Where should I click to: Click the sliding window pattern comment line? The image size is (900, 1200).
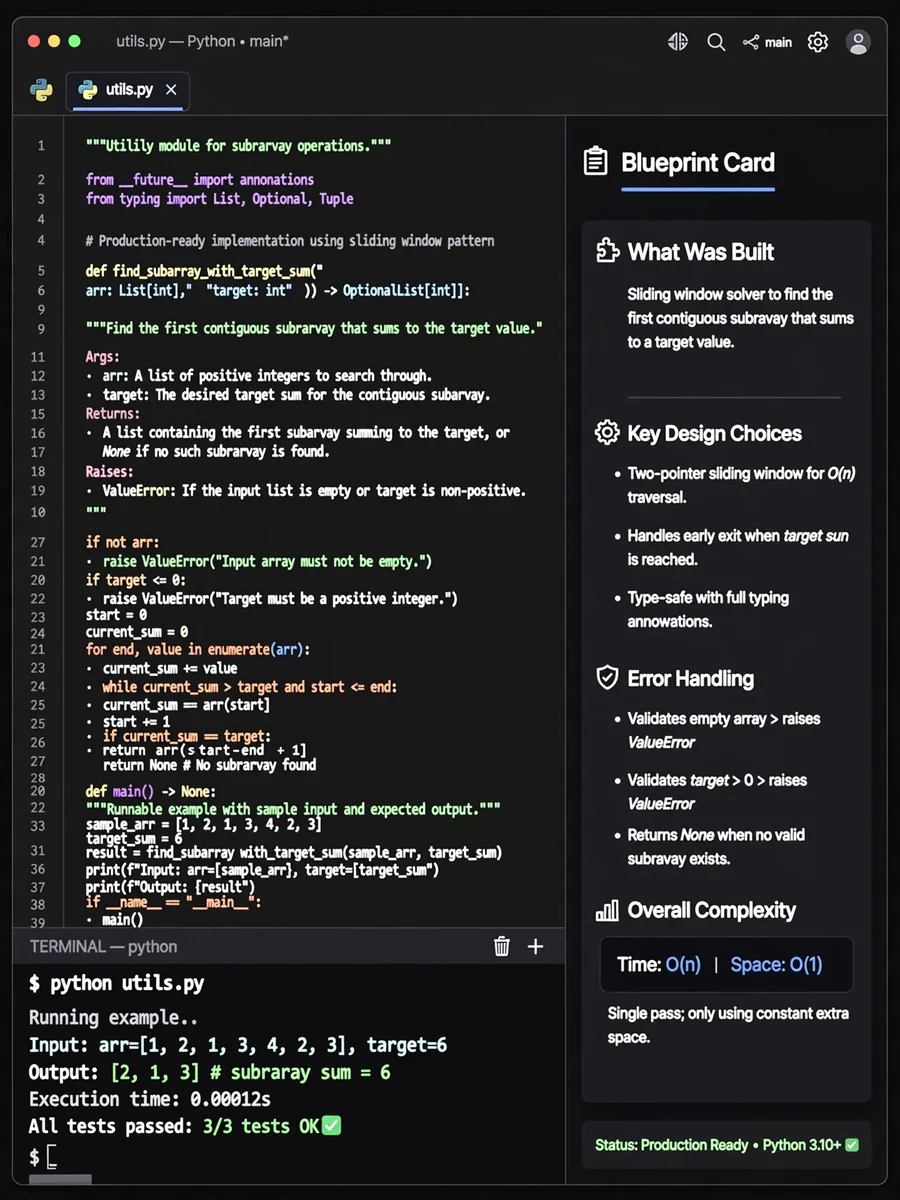coord(290,241)
